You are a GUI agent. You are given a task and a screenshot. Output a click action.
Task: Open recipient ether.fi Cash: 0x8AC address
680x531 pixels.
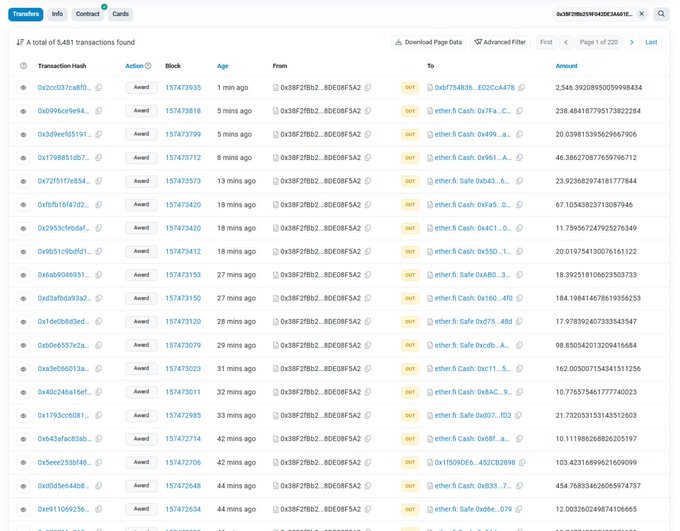click(x=473, y=392)
